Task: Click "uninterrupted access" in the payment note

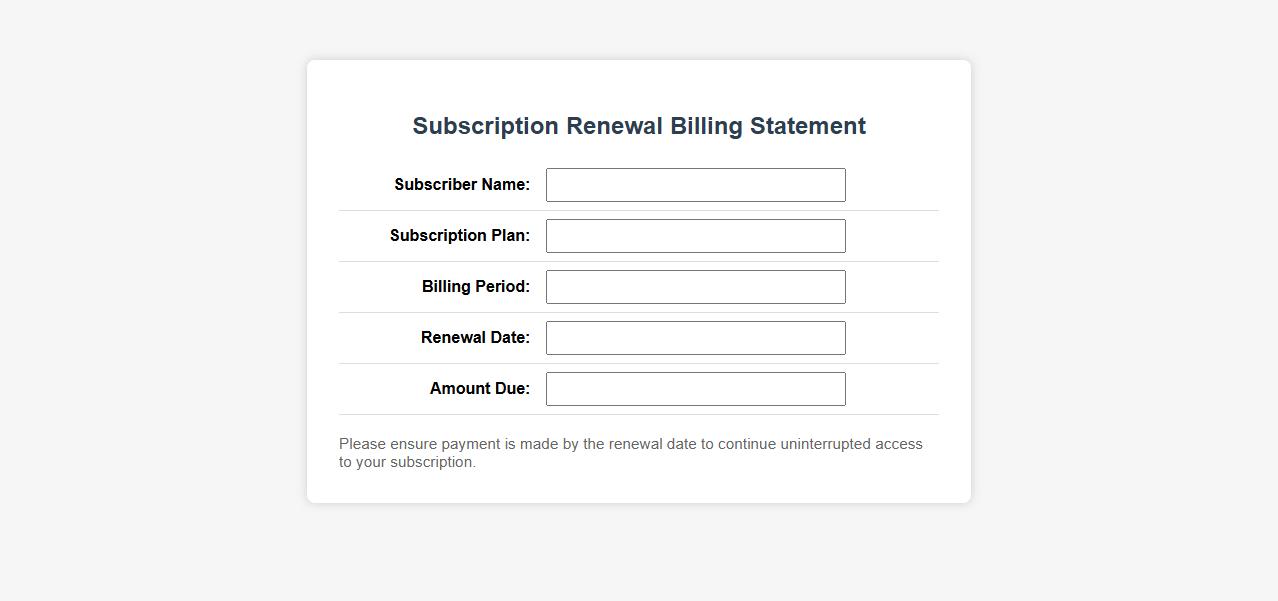Action: [851, 444]
